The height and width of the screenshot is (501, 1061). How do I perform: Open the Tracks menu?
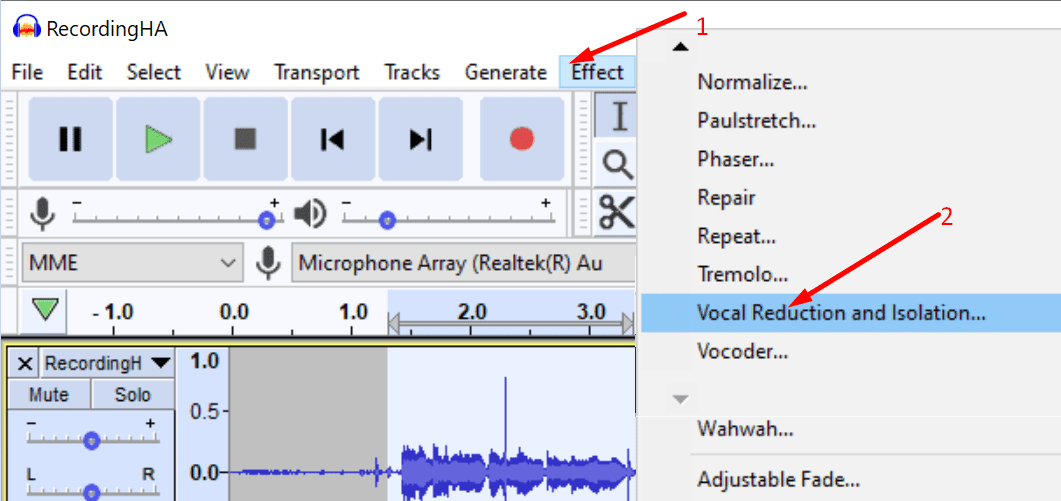tap(412, 72)
